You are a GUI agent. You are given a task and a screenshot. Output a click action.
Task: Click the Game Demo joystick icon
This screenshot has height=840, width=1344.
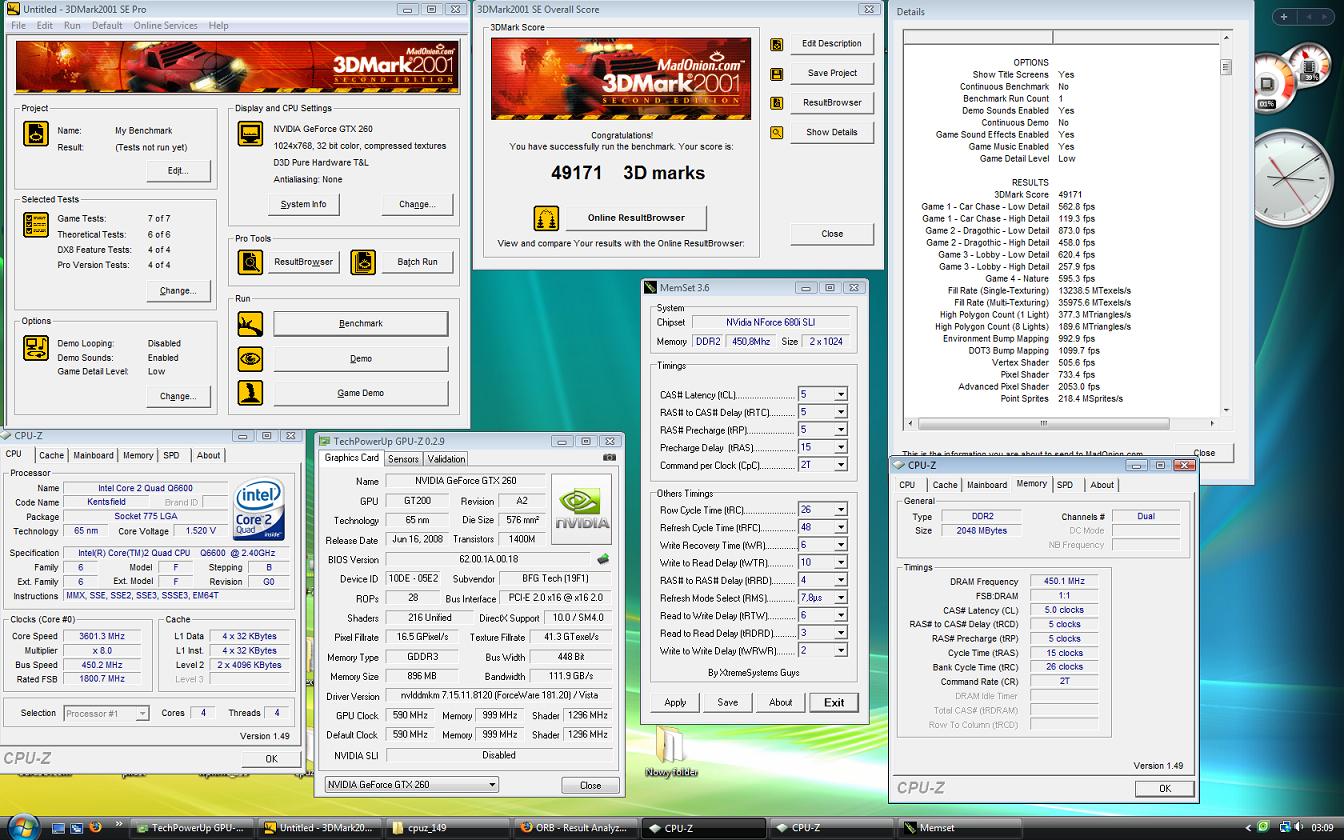click(250, 393)
